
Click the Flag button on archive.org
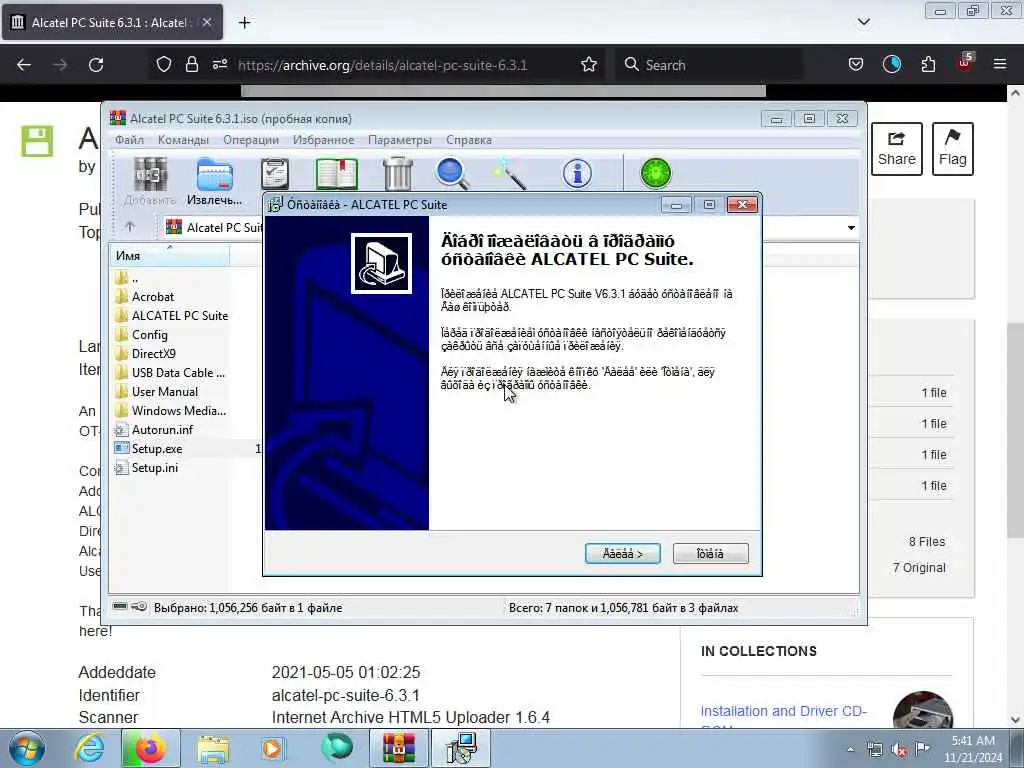[953, 149]
